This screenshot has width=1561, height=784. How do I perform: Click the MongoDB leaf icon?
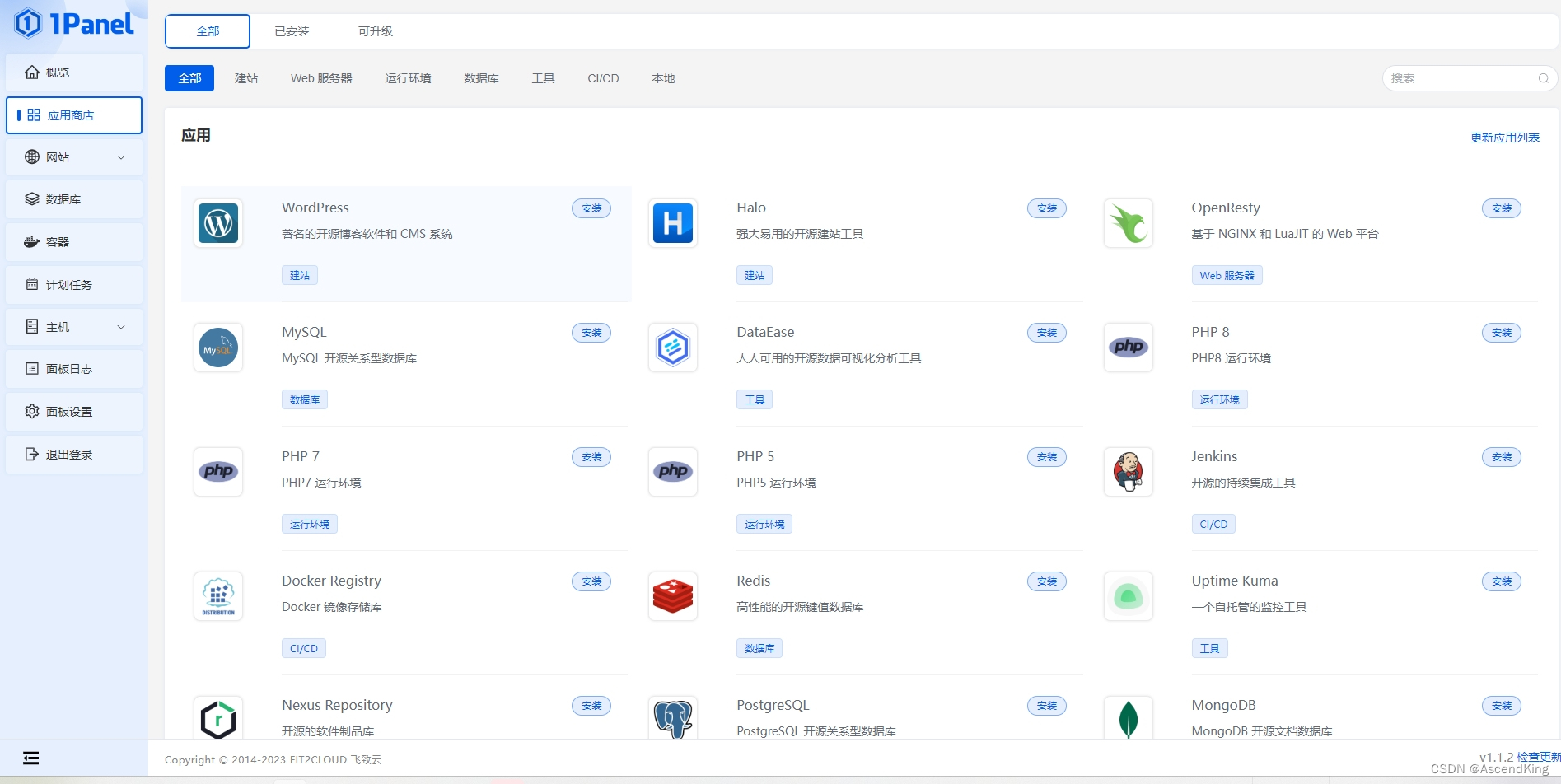pos(1129,718)
